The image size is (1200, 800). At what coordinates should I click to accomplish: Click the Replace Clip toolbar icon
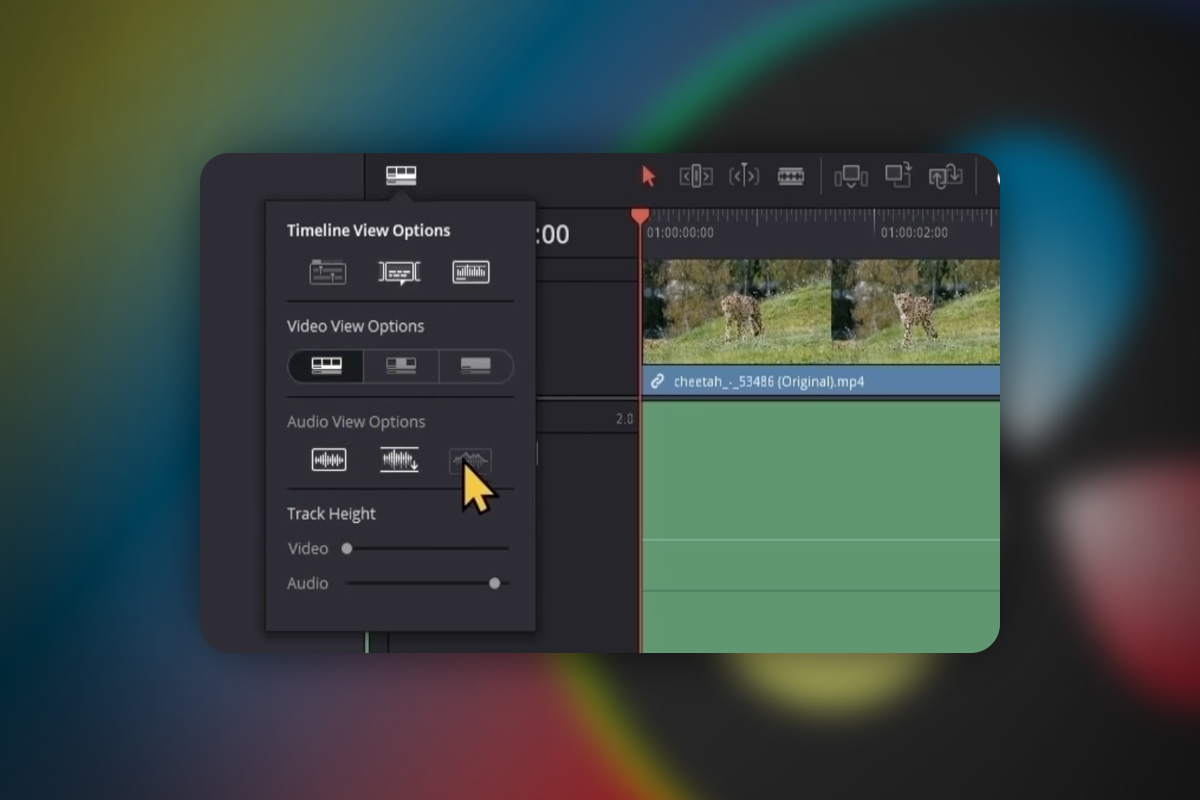pyautogui.click(x=945, y=176)
